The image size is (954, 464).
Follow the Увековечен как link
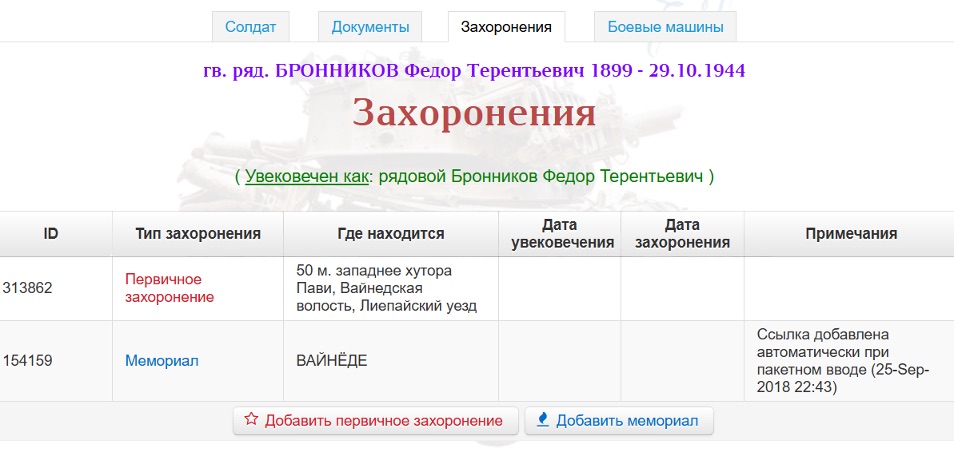306,176
